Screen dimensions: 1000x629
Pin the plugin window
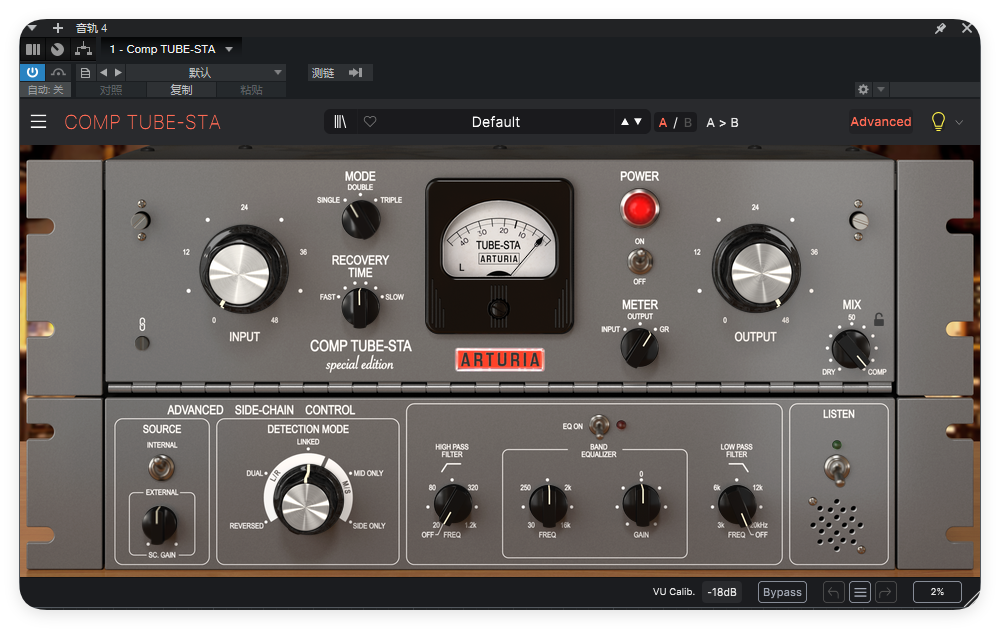[940, 28]
